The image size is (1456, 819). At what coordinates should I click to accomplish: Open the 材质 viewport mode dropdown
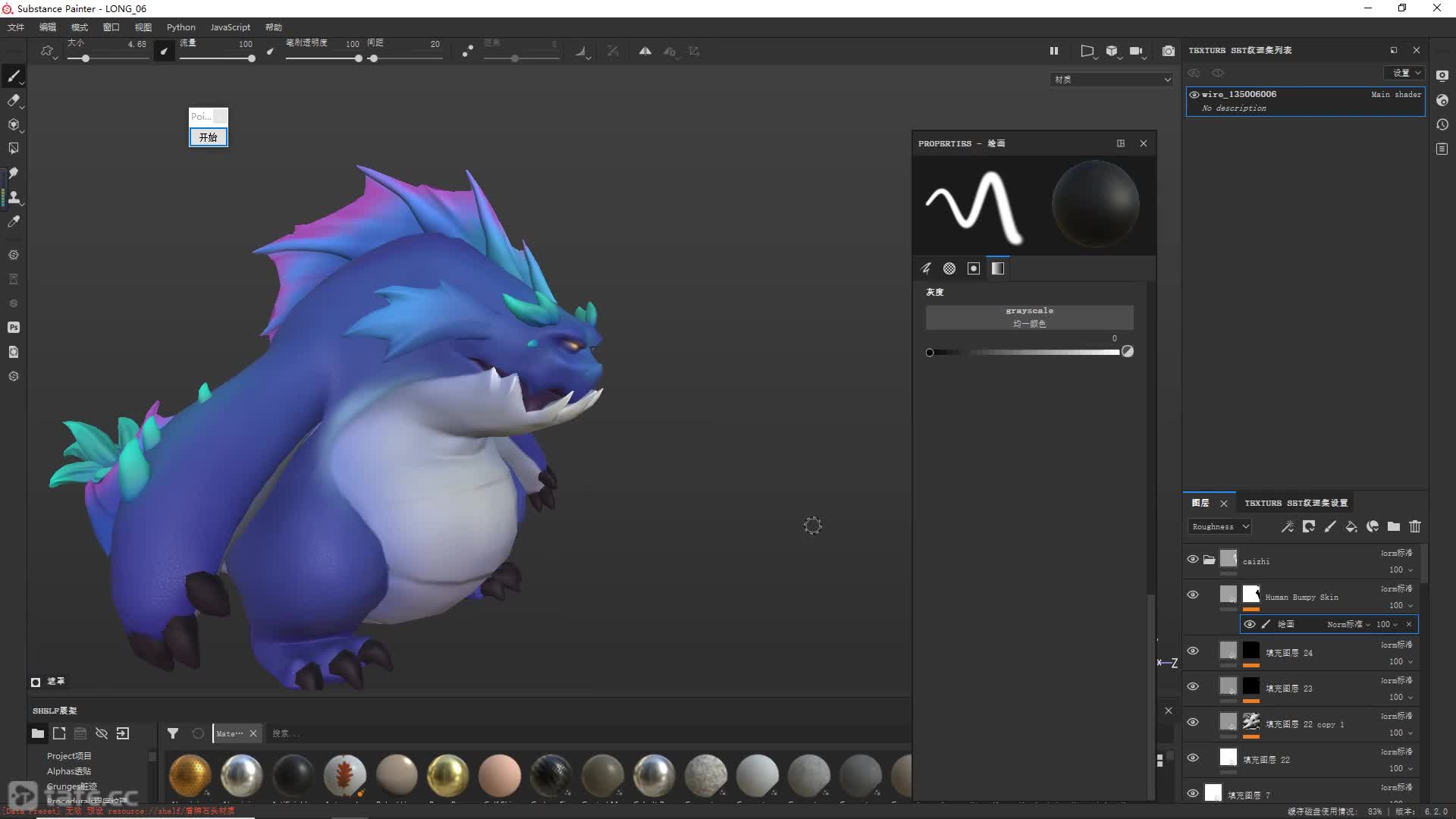coord(1112,80)
